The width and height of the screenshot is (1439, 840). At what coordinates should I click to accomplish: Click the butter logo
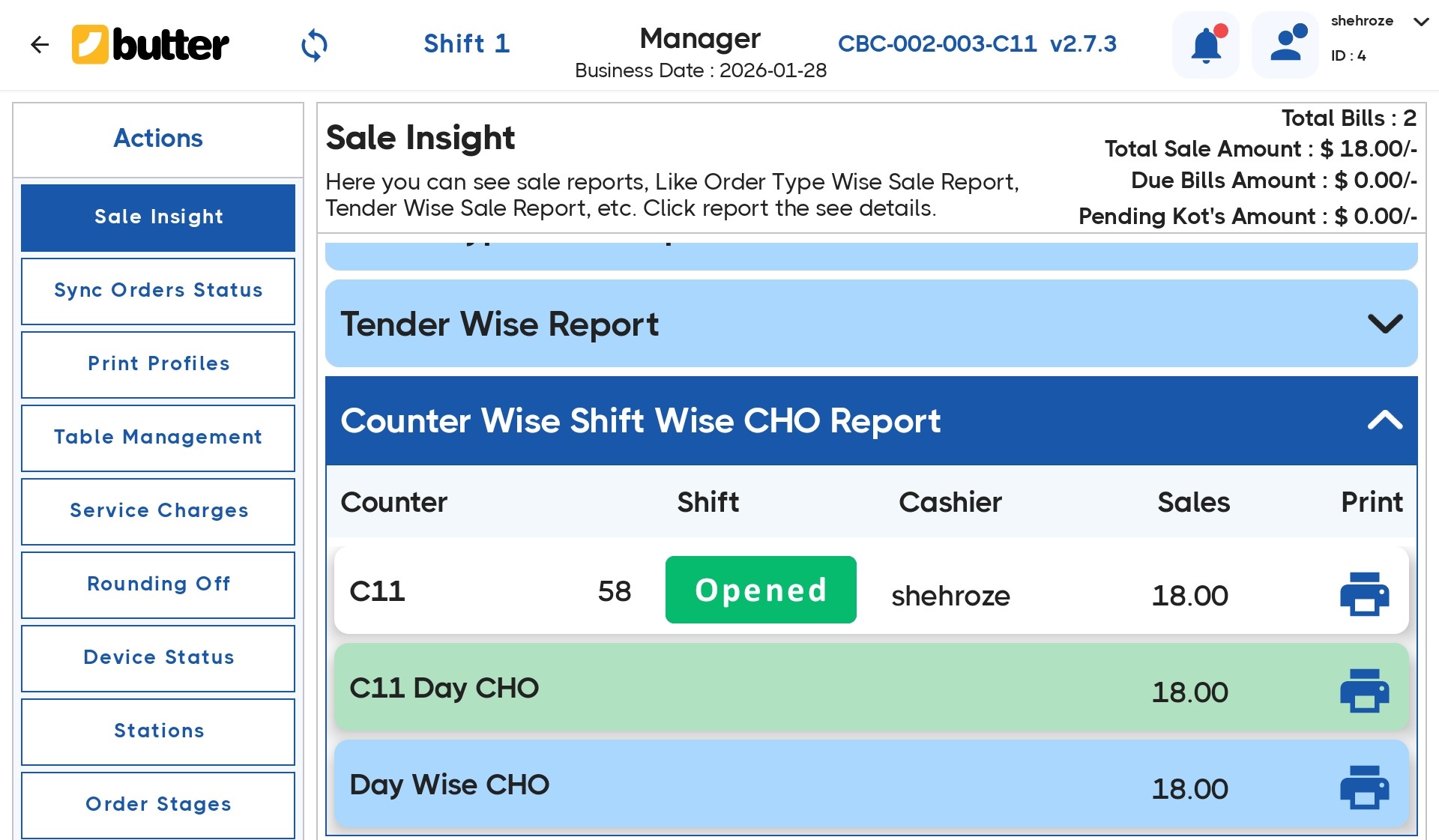tap(150, 44)
